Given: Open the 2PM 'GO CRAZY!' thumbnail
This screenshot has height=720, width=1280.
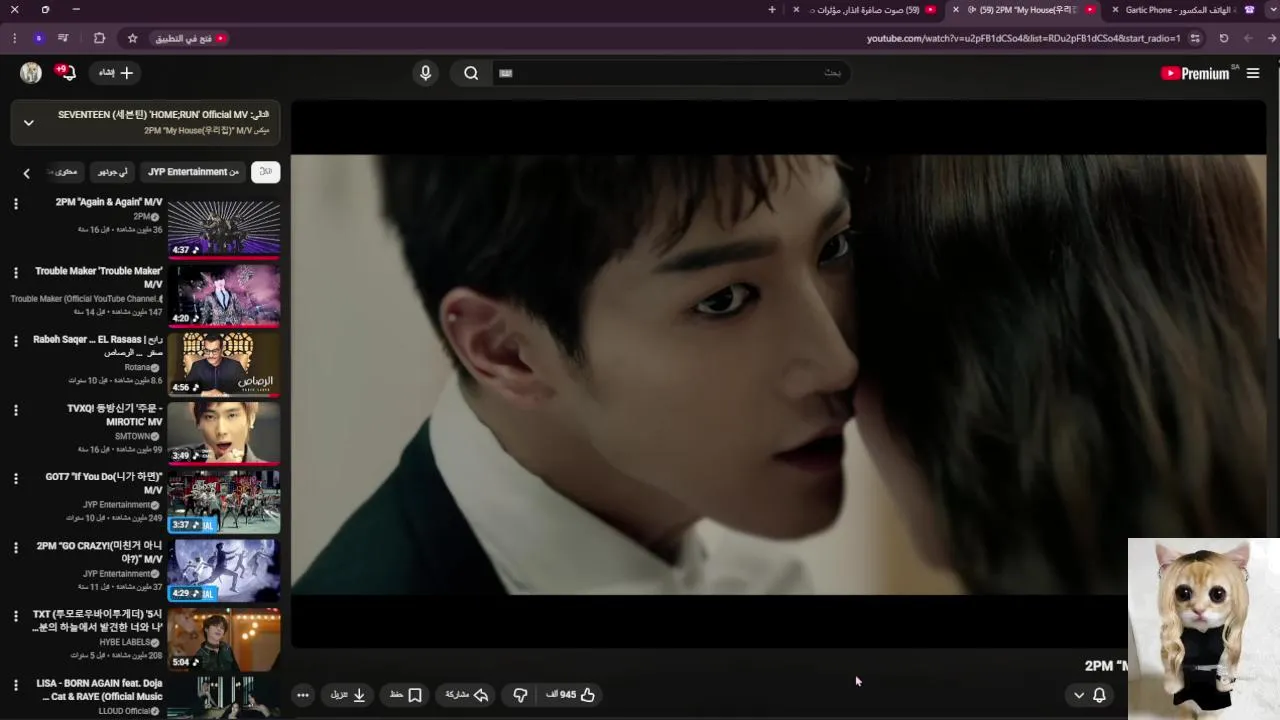Looking at the screenshot, I should 224,571.
